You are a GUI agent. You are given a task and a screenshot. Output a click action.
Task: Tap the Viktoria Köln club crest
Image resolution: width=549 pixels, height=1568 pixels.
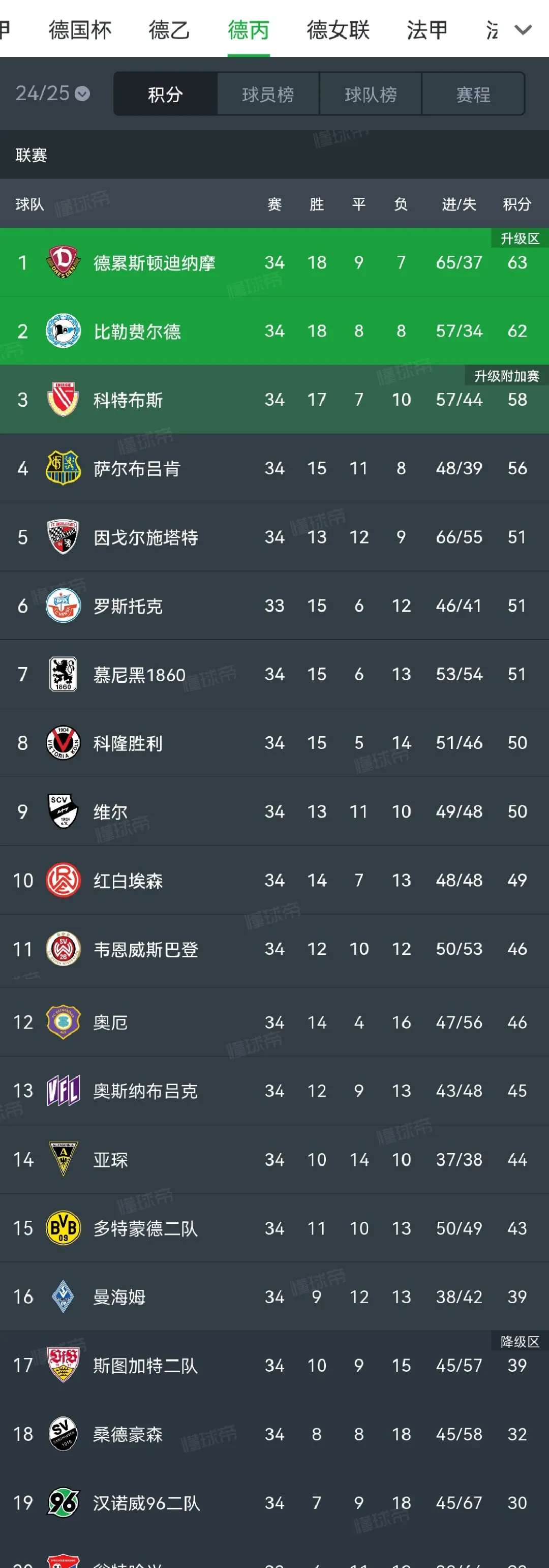(x=64, y=743)
